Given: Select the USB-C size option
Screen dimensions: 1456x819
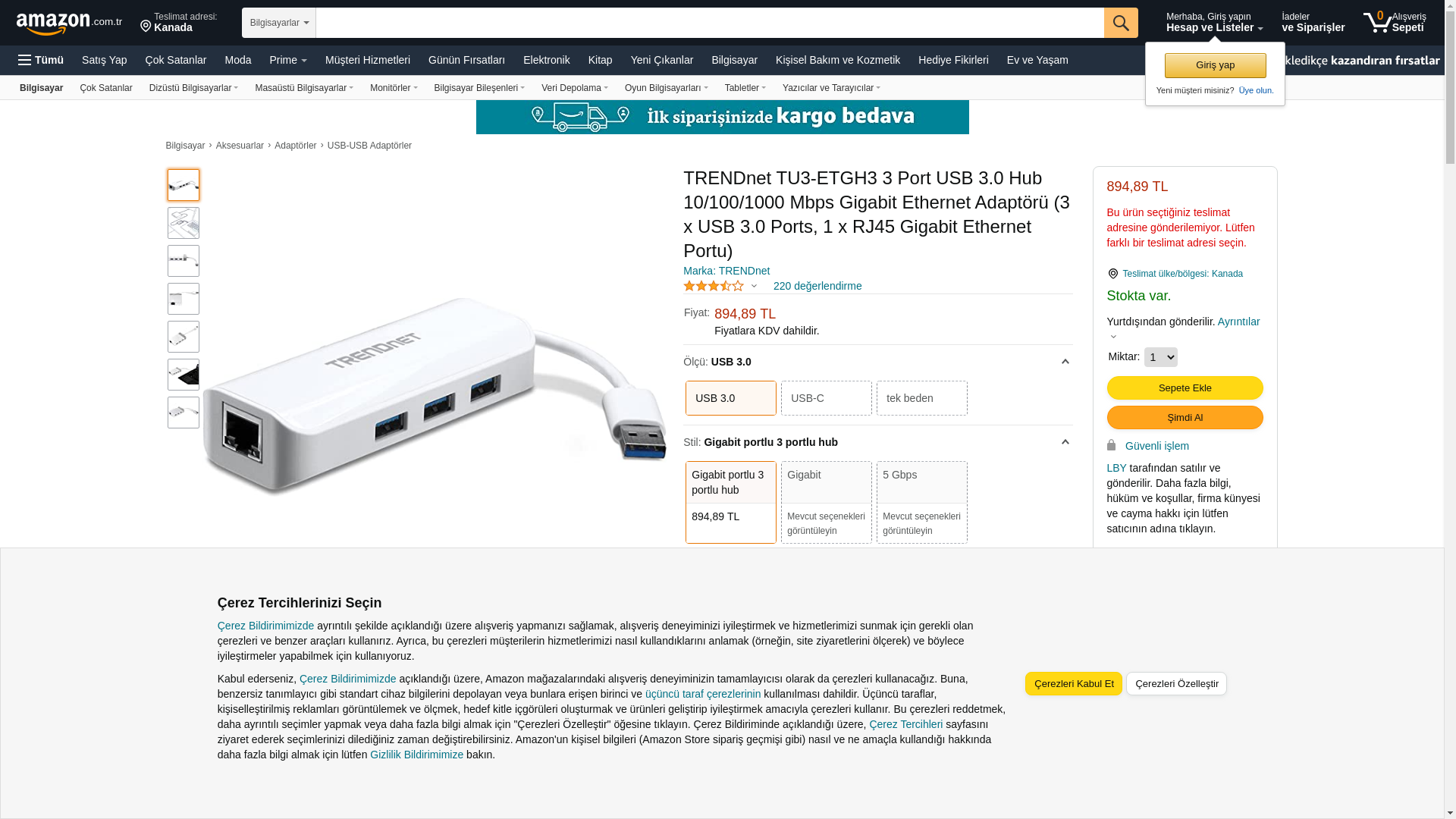Looking at the screenshot, I should 827,398.
